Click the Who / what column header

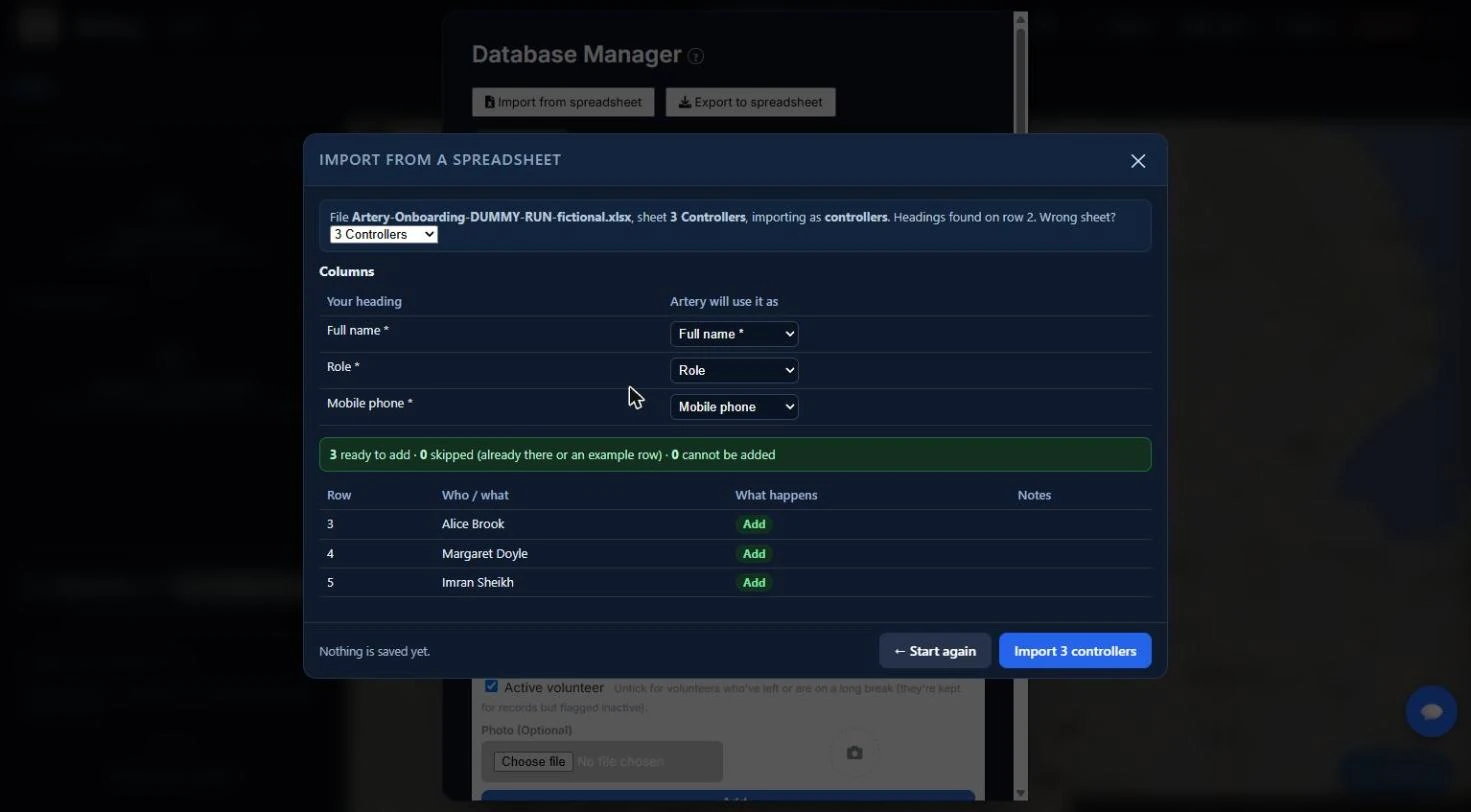[475, 495]
